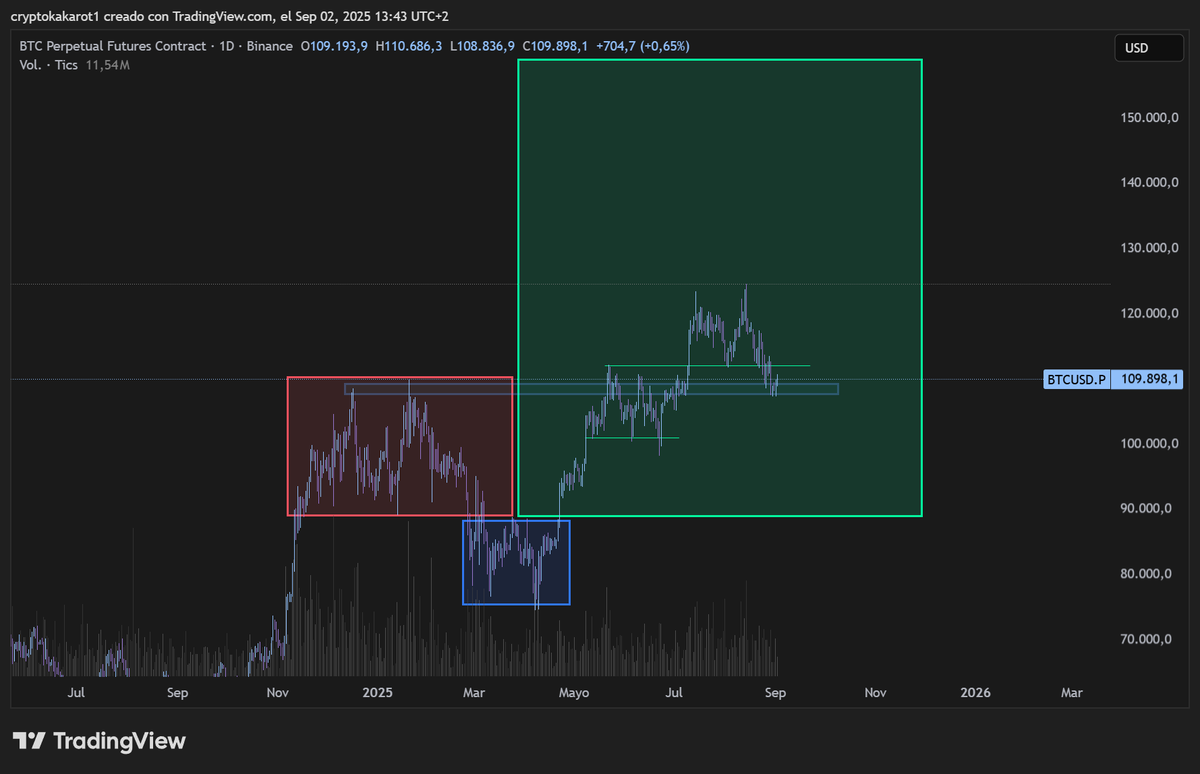The image size is (1200, 774).
Task: Select the horizontal resistance line near current price
Action: pyautogui.click(x=710, y=365)
